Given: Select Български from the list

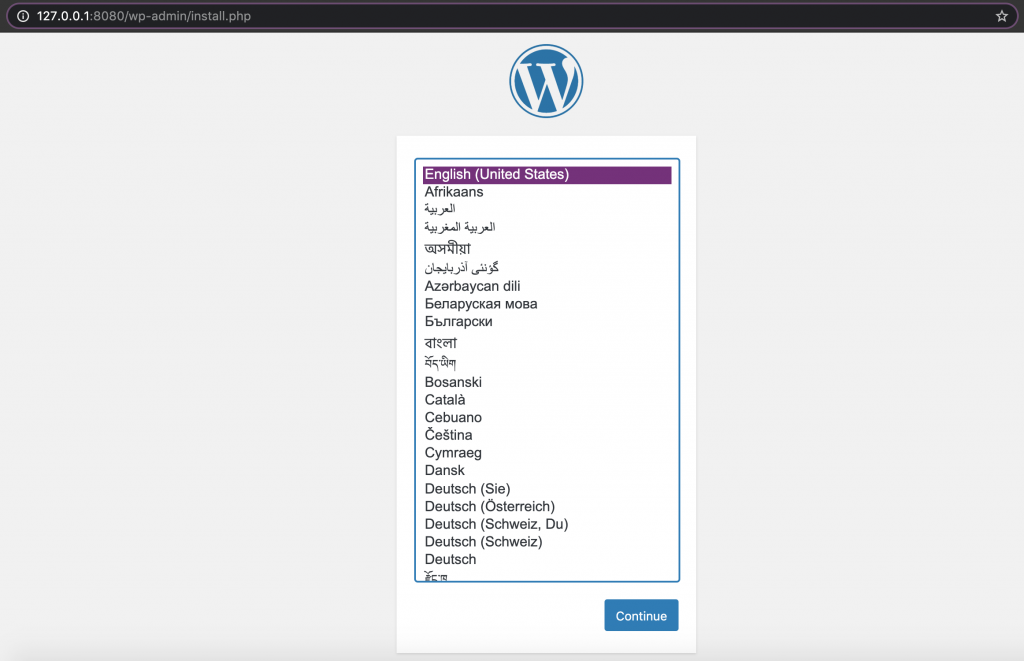Looking at the screenshot, I should (x=458, y=322).
